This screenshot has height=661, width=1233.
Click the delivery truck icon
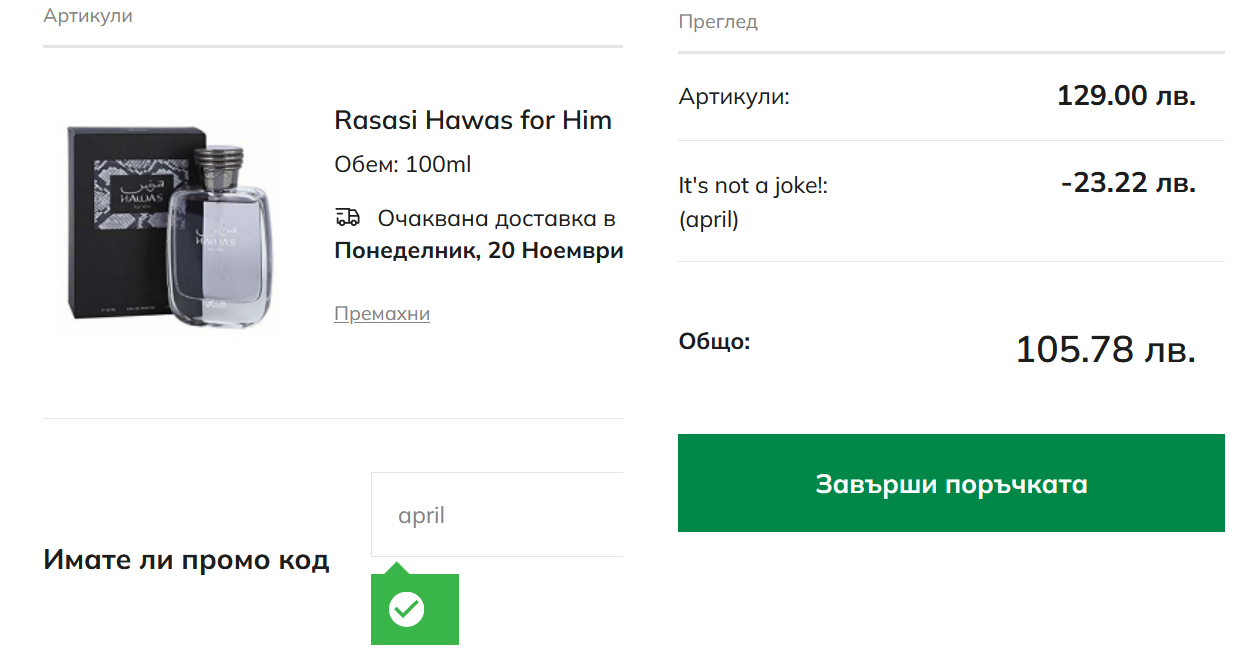click(347, 218)
